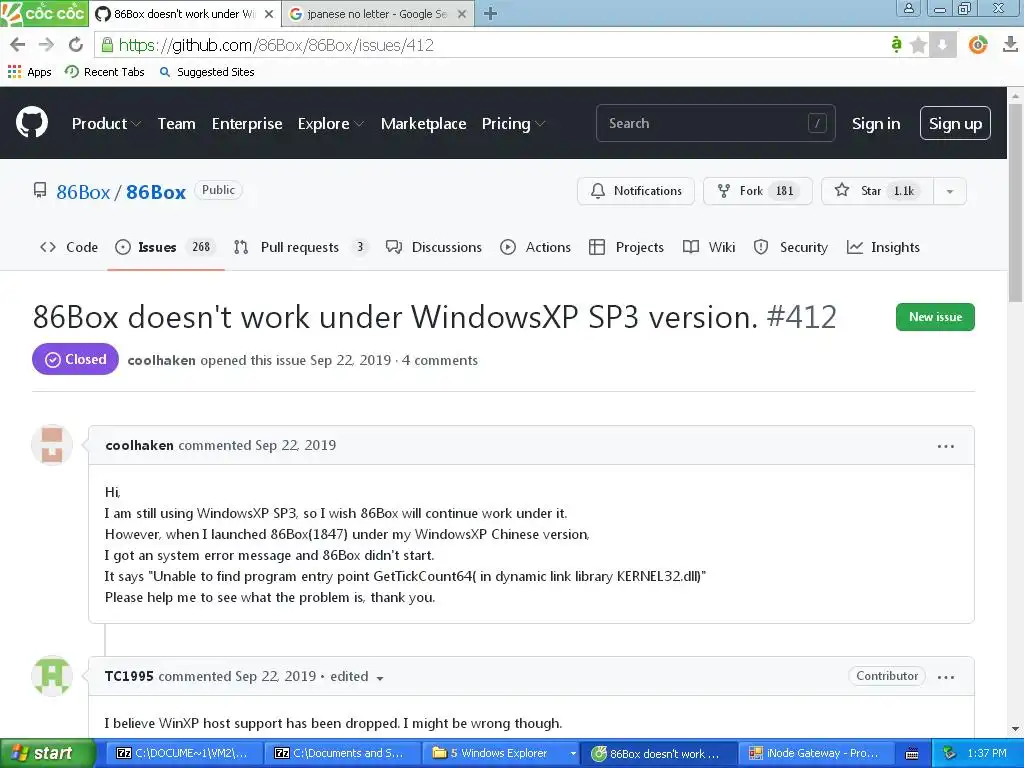Screen dimensions: 1024x768
Task: Focus the GitHub search field
Action: click(x=715, y=123)
